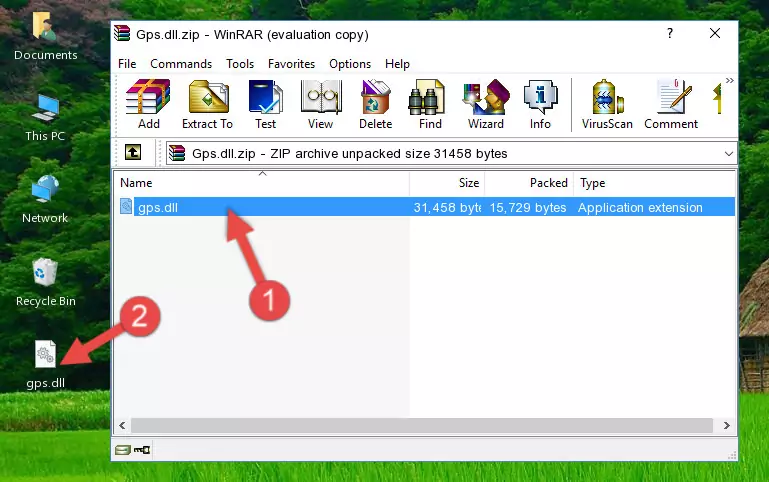769x482 pixels.
Task: Sort by Name column header
Action: pyautogui.click(x=262, y=183)
